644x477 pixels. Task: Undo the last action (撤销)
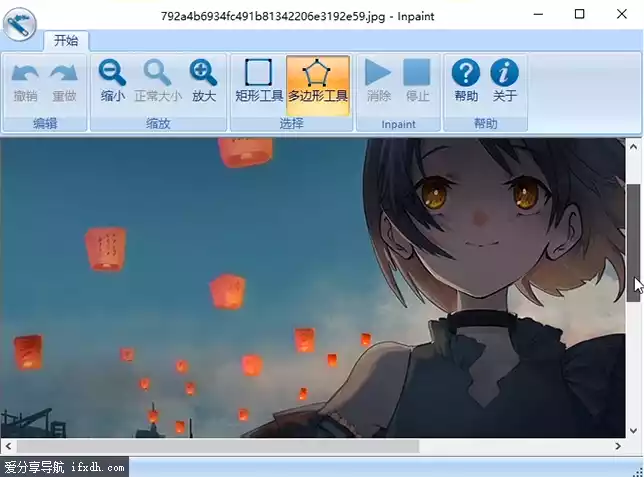(25, 82)
